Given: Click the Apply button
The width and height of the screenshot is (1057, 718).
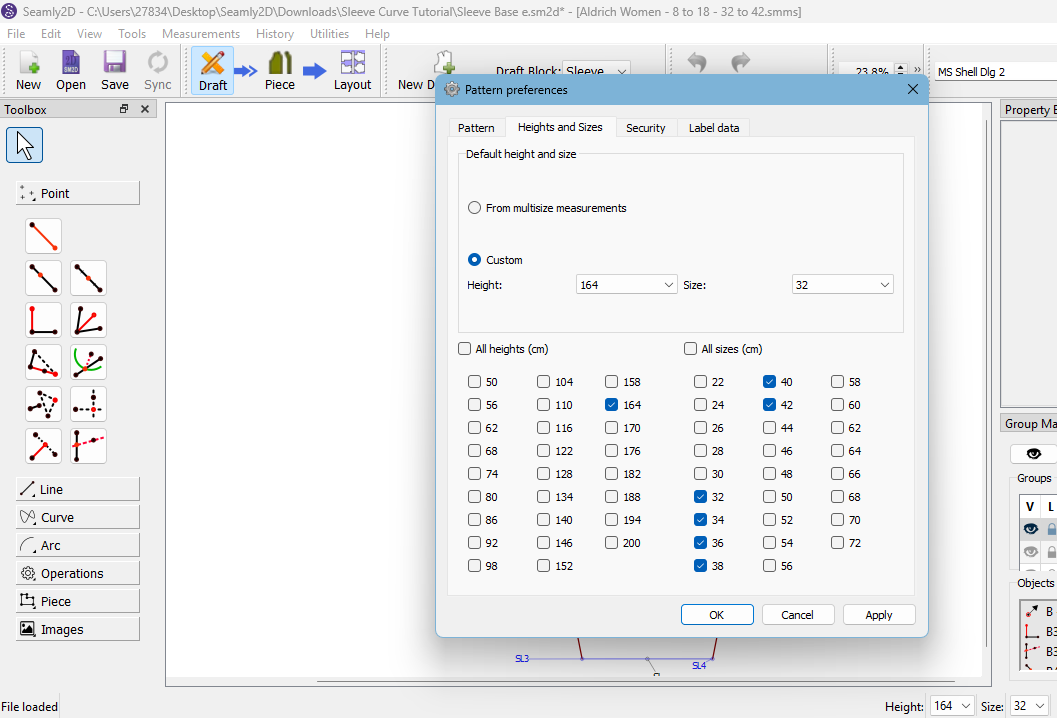Looking at the screenshot, I should [x=878, y=615].
